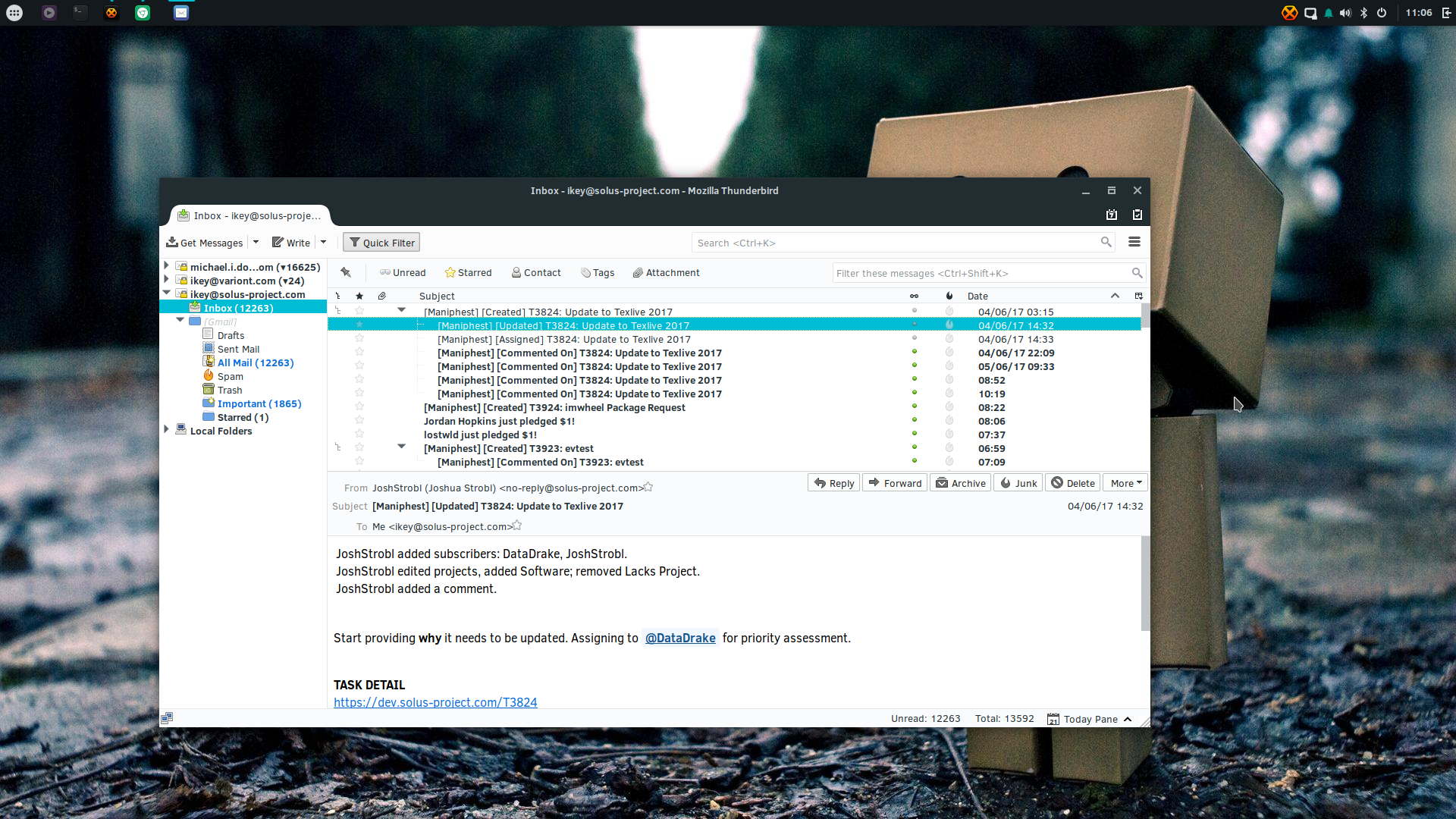Add sender JoshStrobl to address book star

648,488
